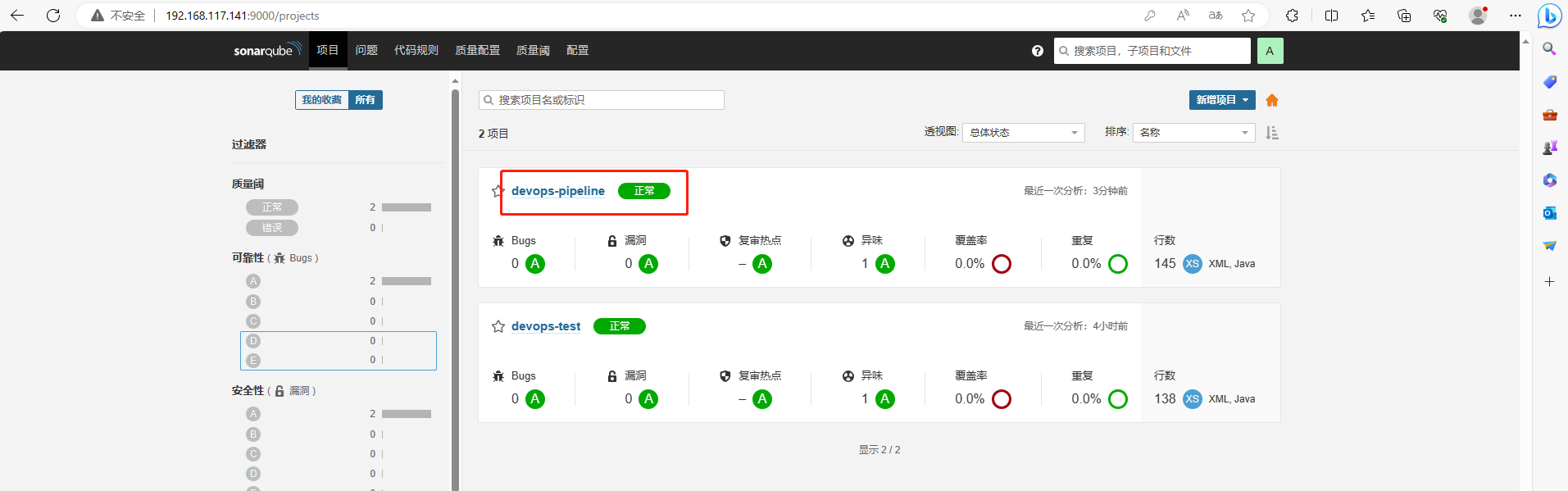Open the 问题 menu tab
Image resolution: width=1568 pixels, height=491 pixels.
click(366, 51)
